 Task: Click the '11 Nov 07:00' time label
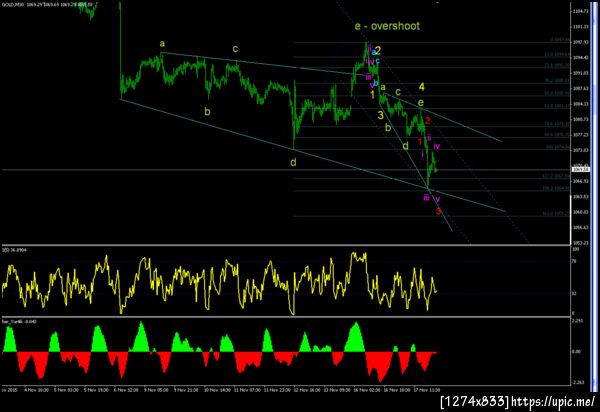(x=247, y=390)
